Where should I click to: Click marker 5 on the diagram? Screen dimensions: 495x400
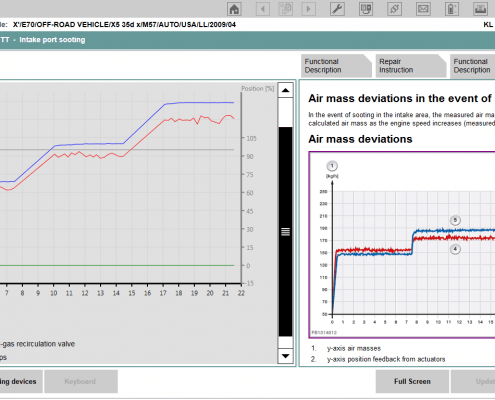point(455,220)
